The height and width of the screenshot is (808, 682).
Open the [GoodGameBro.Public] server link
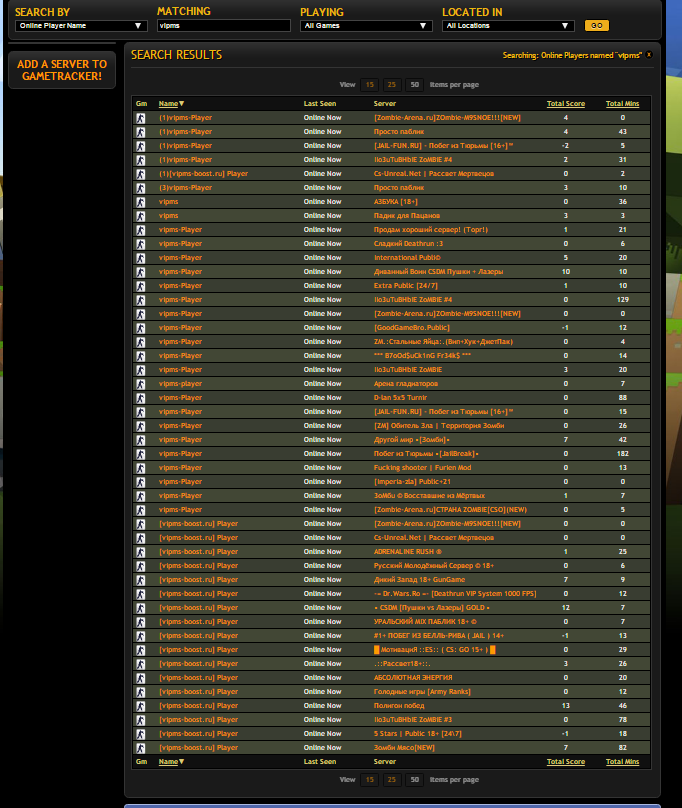click(x=412, y=328)
